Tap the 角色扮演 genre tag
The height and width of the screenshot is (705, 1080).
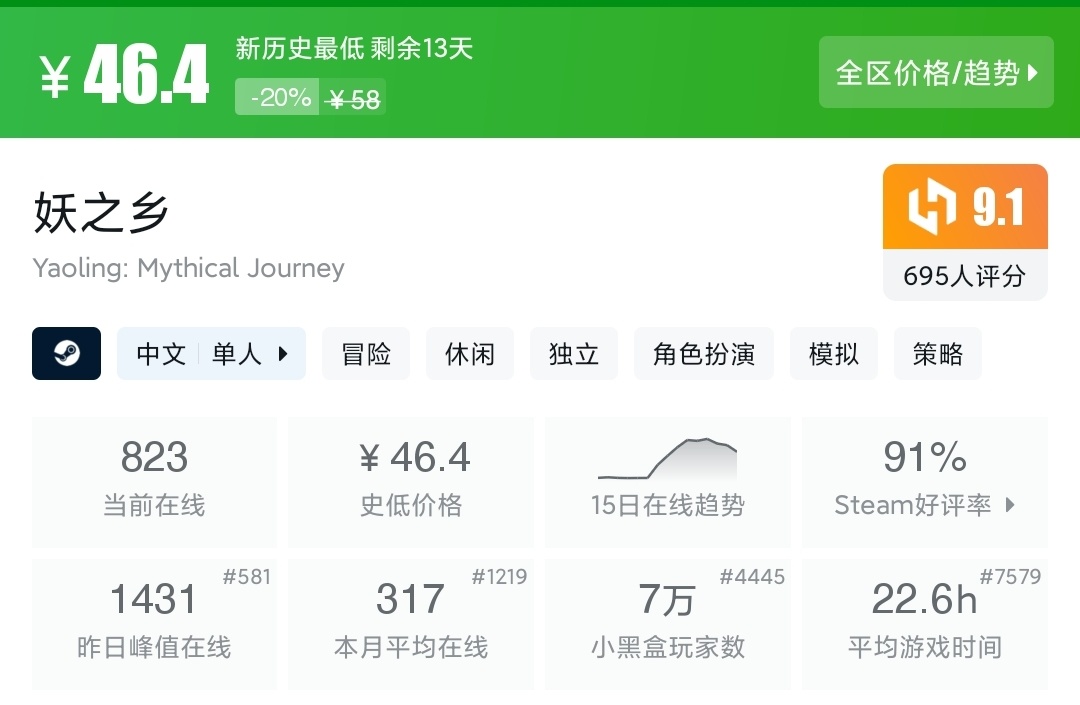(x=704, y=353)
